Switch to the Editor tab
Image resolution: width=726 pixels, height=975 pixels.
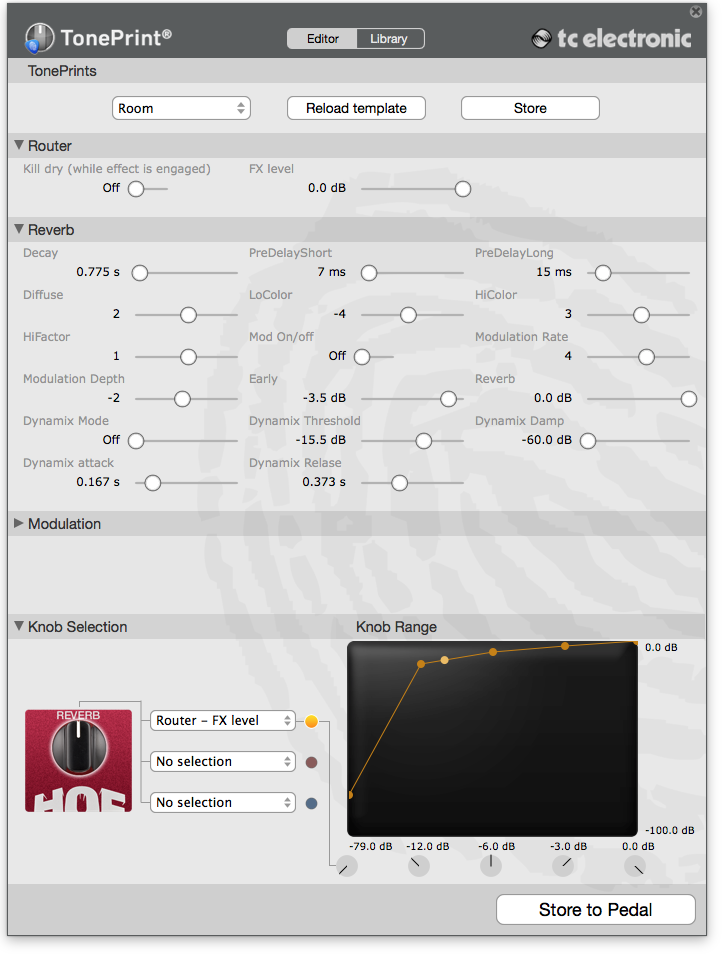tap(322, 39)
